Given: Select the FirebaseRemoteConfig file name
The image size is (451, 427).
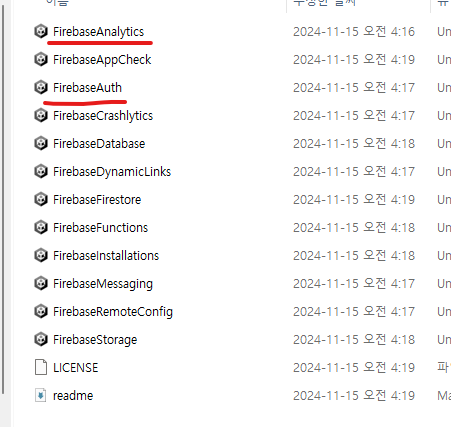Looking at the screenshot, I should click(x=113, y=312).
